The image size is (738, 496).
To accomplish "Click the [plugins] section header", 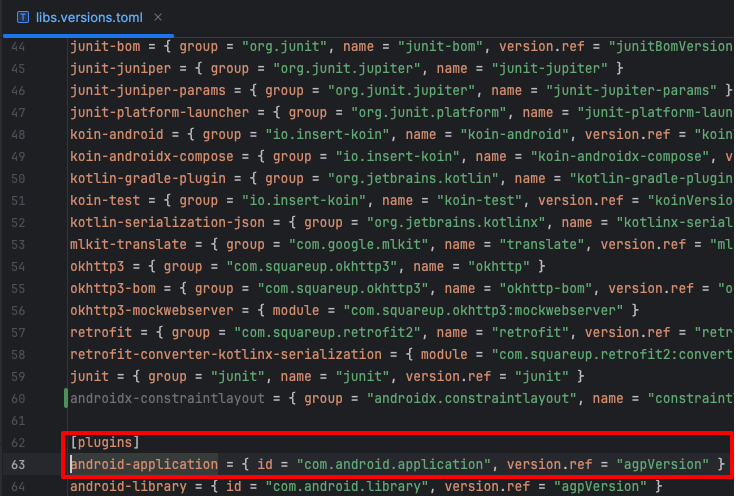I will tap(105, 443).
